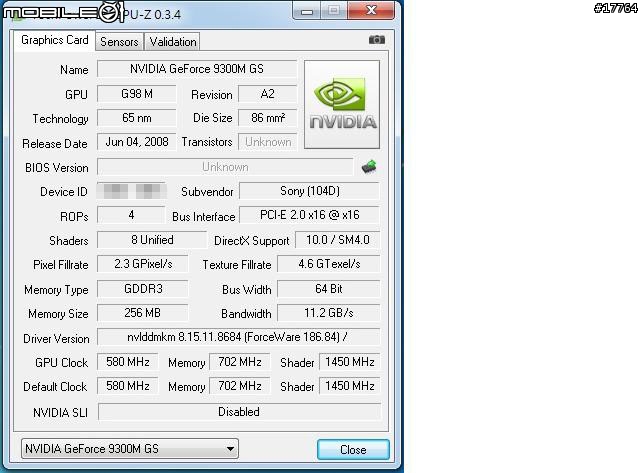Click the GPU Clock value 580 MHz
The height and width of the screenshot is (473, 640).
pyautogui.click(x=127, y=362)
